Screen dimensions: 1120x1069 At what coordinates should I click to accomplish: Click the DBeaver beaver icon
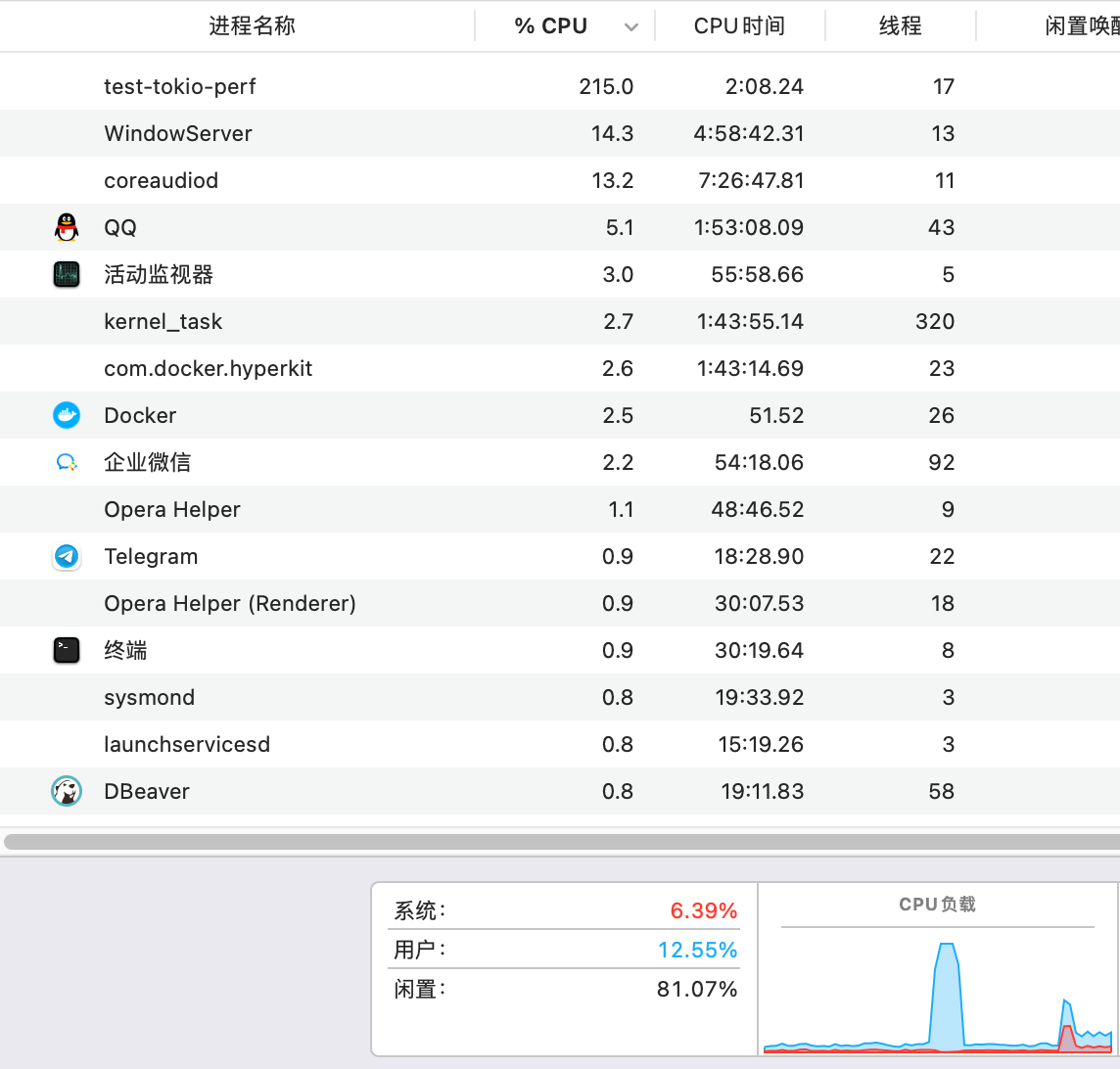coord(67,791)
